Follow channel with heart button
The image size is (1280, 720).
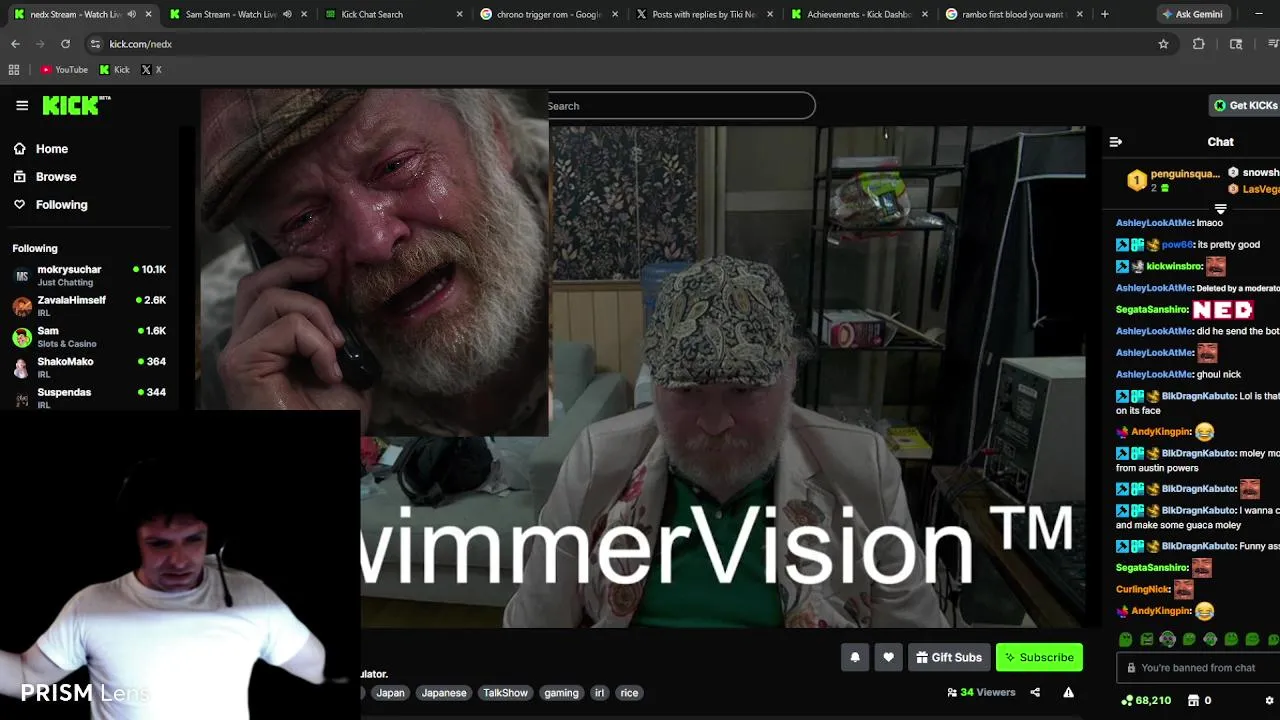(x=888, y=657)
